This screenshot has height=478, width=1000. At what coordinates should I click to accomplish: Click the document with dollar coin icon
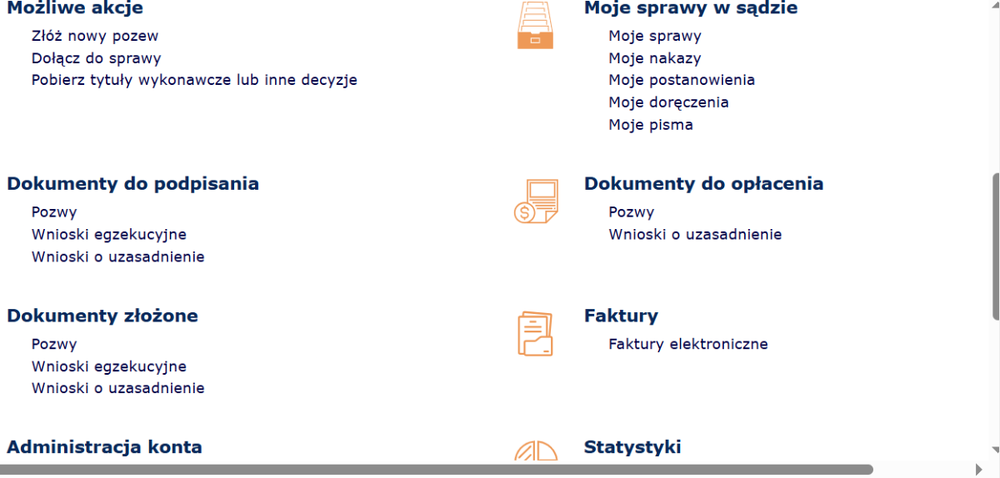click(x=536, y=201)
